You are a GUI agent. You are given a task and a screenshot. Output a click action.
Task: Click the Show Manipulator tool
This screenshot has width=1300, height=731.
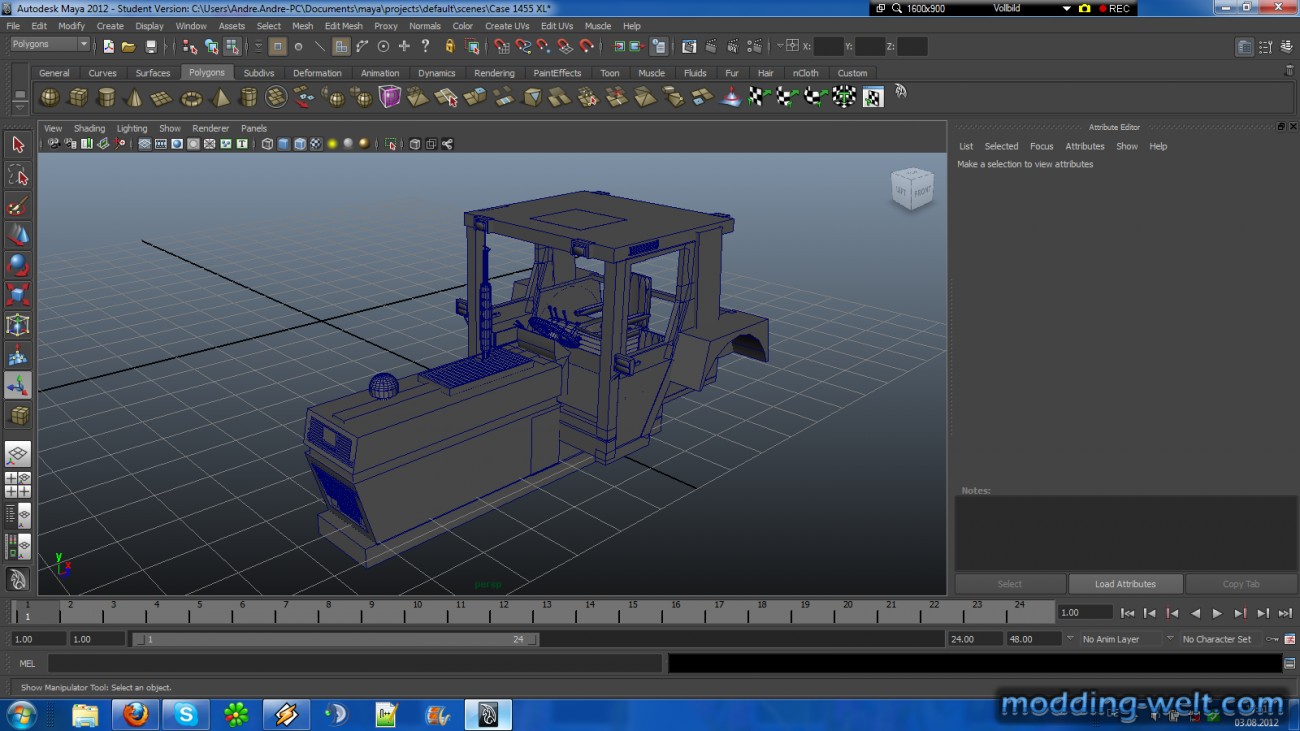pos(18,386)
